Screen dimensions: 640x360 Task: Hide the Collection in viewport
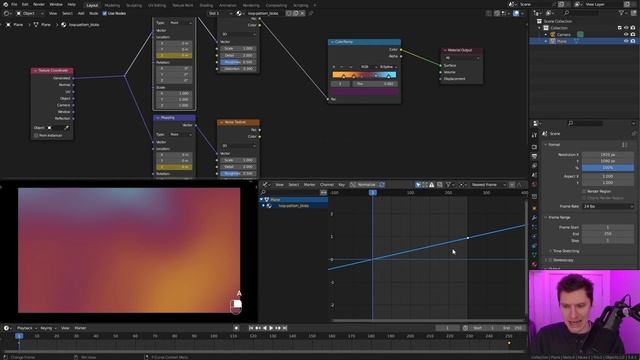626,28
